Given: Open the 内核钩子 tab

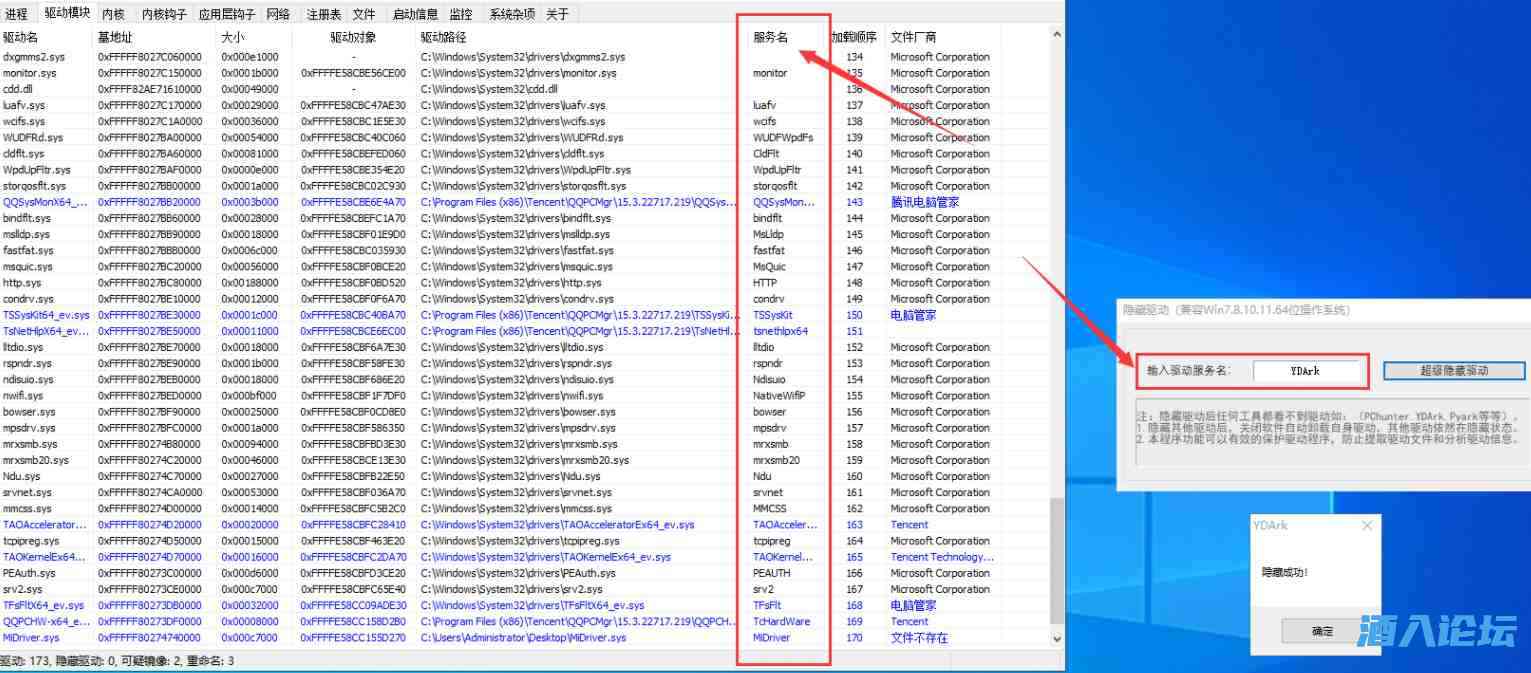Looking at the screenshot, I should point(164,14).
